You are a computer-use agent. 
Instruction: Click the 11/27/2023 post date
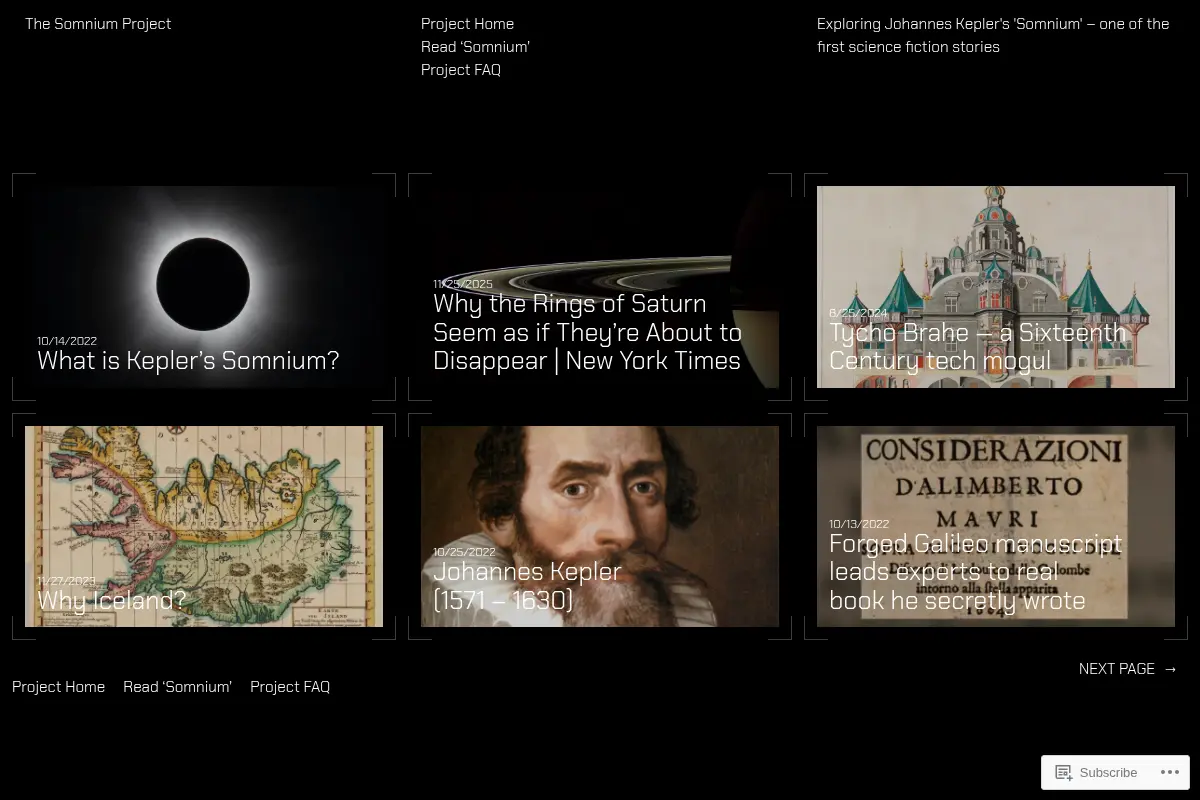tap(66, 581)
